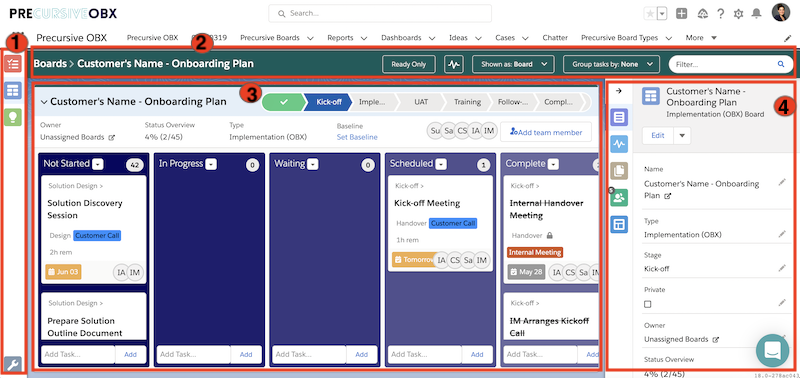The height and width of the screenshot is (378, 800).
Task: Open the Solution Discovery Session card
Action: [94, 230]
